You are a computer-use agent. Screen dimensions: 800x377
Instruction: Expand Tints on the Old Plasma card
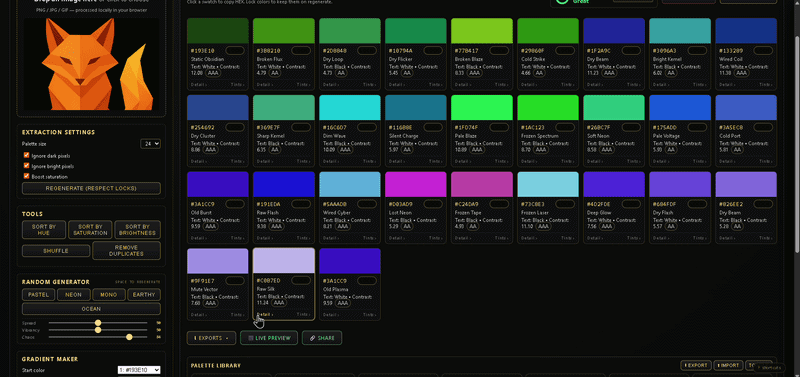pyautogui.click(x=370, y=315)
